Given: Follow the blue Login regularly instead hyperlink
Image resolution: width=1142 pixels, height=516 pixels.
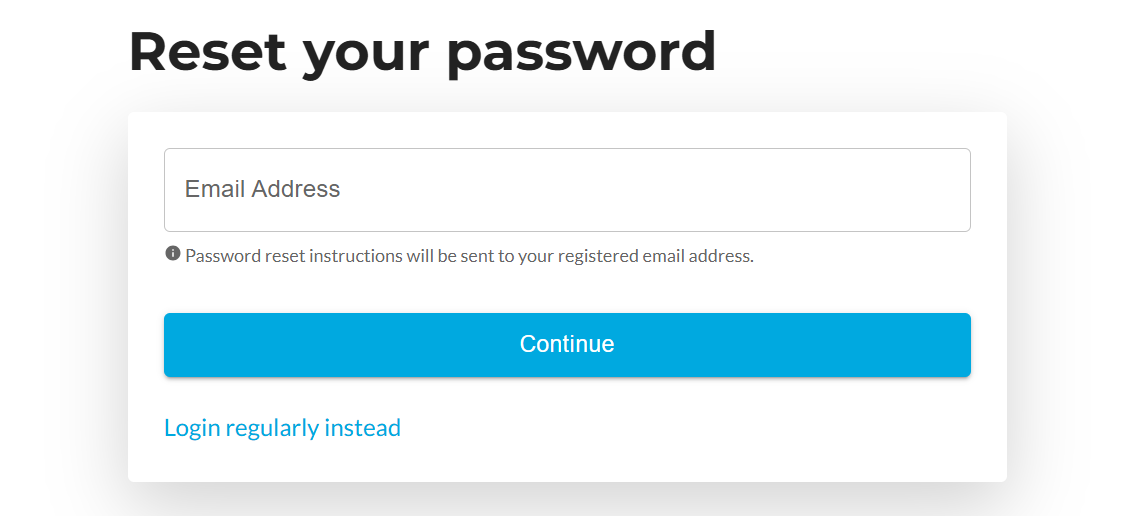Looking at the screenshot, I should tap(282, 428).
